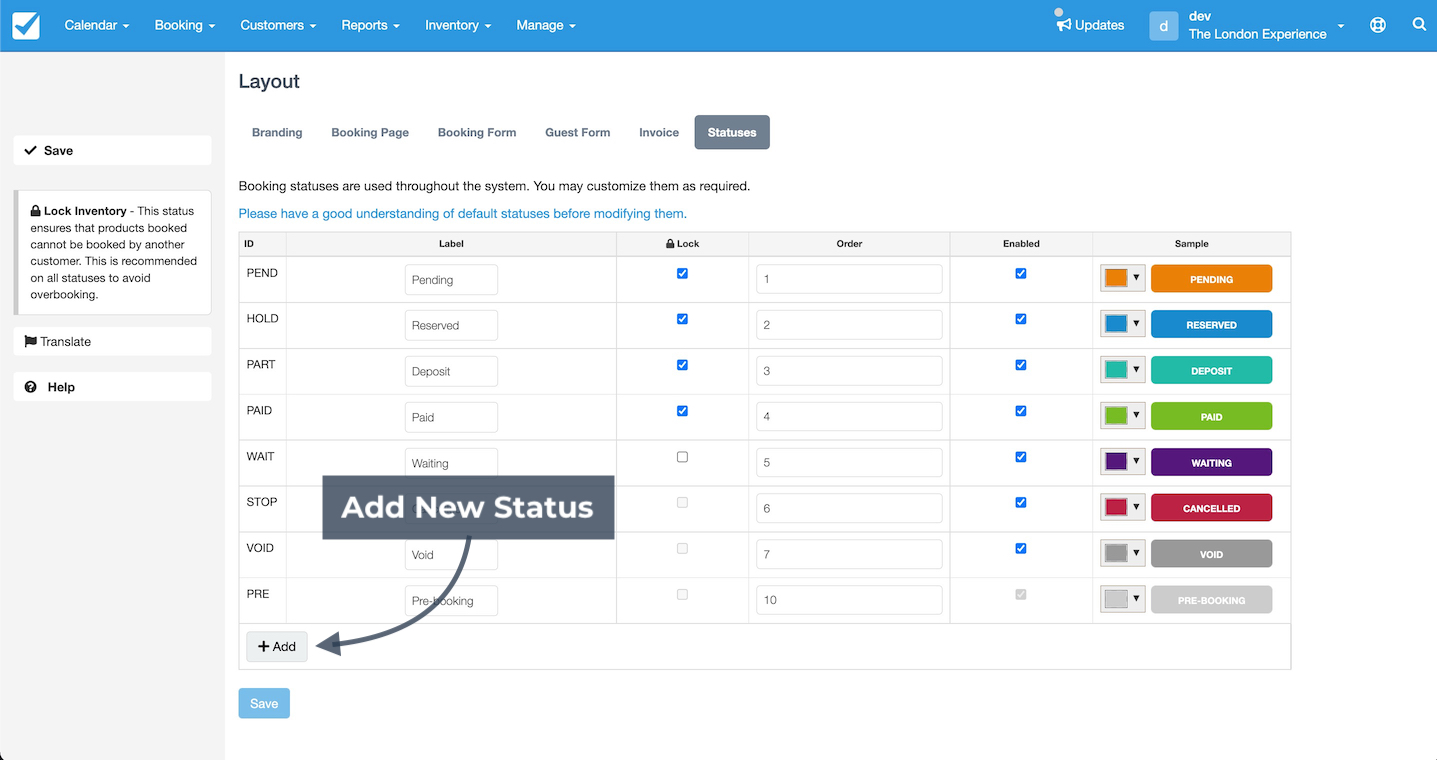Open purple color picker for Waiting
The height and width of the screenshot is (760, 1437).
click(x=1122, y=462)
